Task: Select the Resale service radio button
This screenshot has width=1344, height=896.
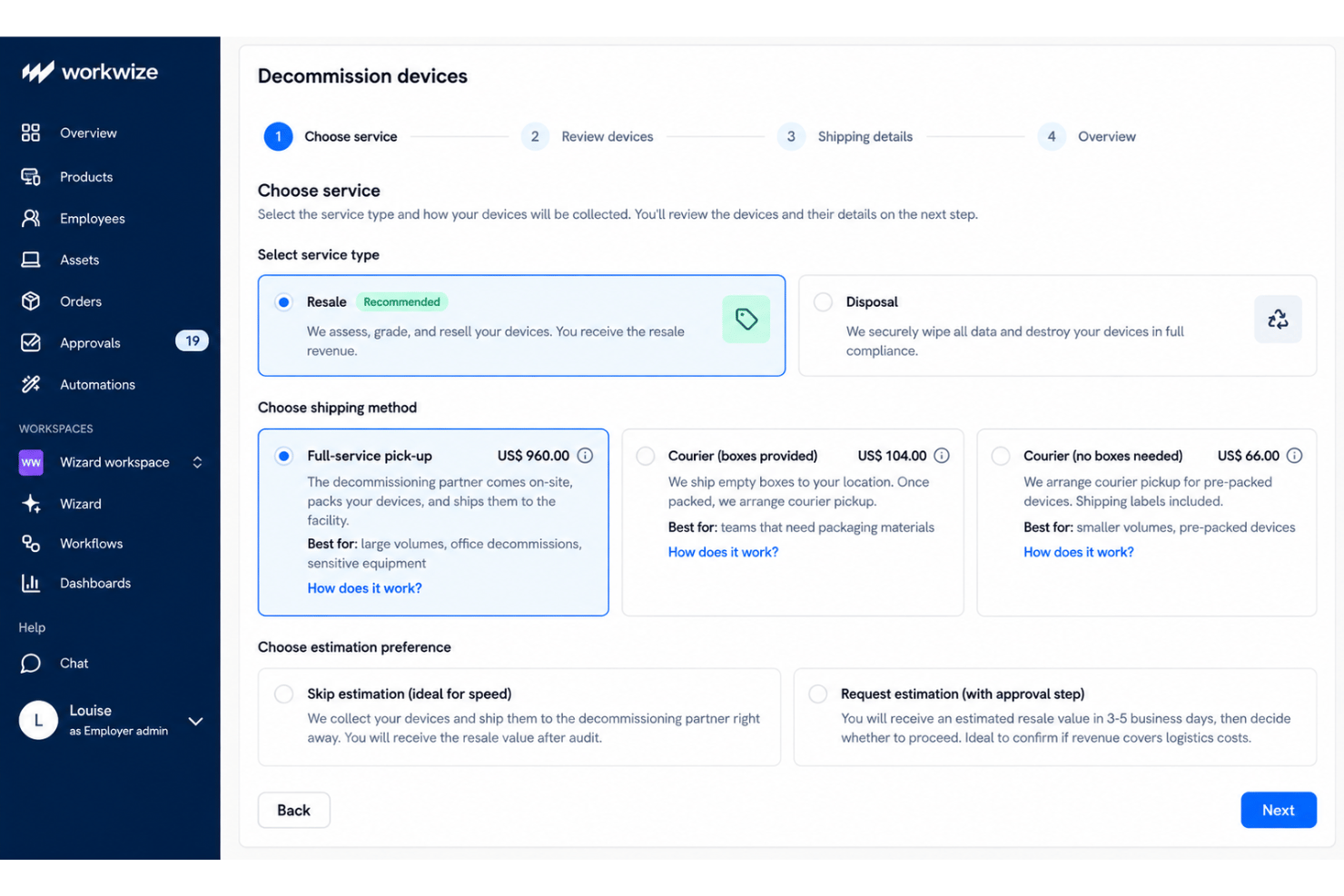Action: tap(284, 302)
